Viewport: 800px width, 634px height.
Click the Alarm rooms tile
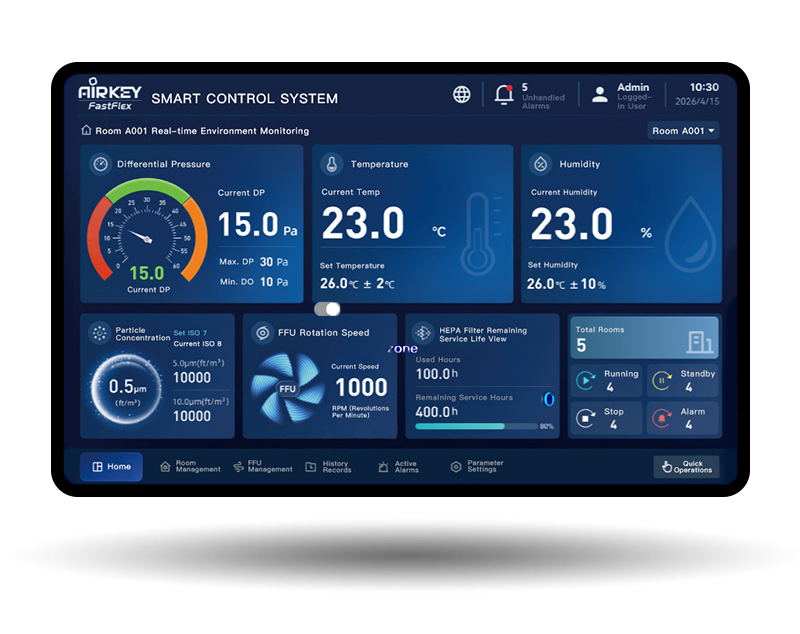[683, 418]
